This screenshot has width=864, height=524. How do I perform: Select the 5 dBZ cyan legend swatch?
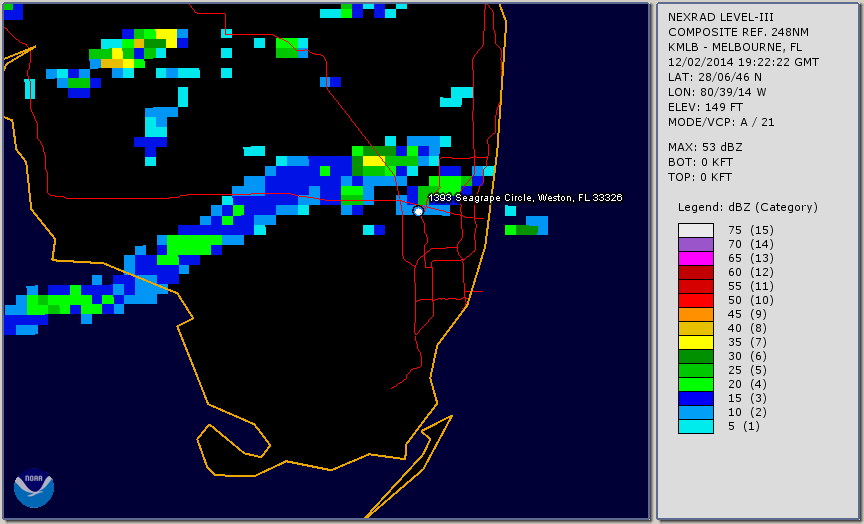(695, 426)
